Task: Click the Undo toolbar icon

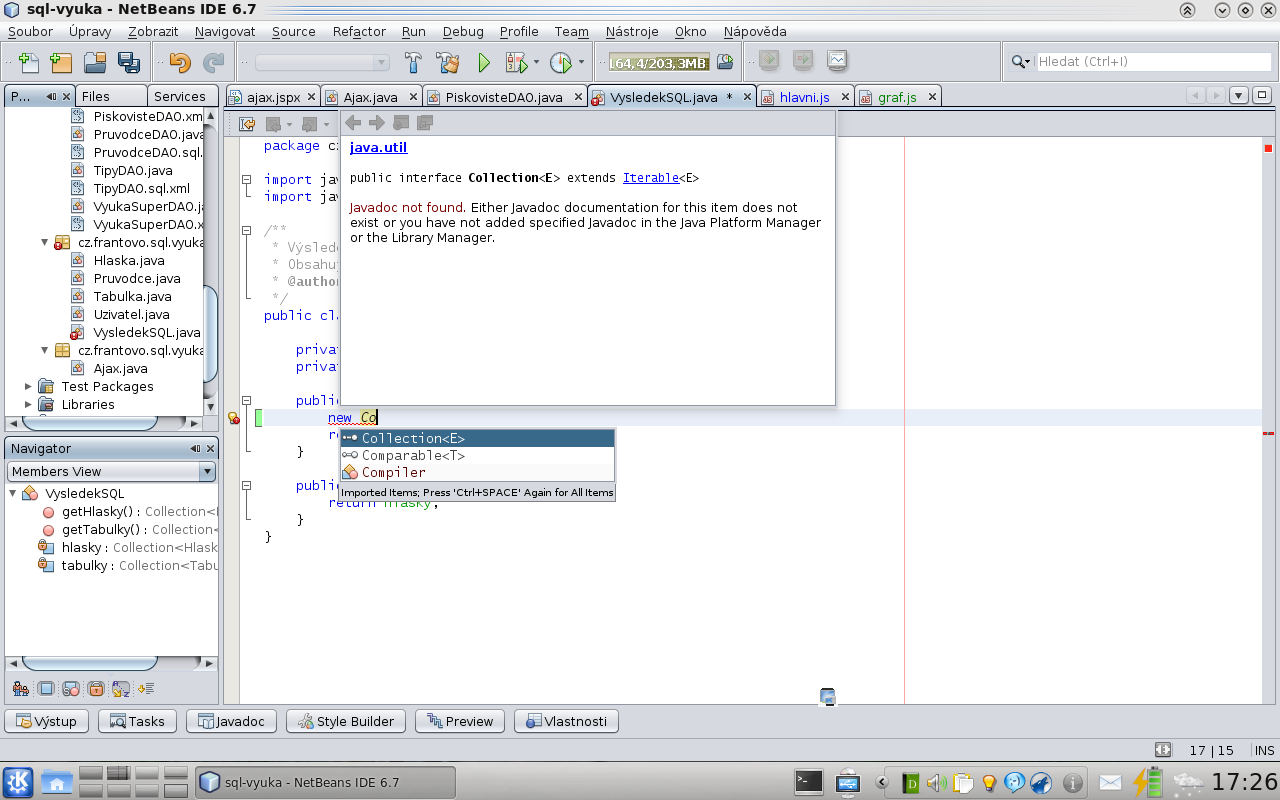Action: (x=180, y=62)
